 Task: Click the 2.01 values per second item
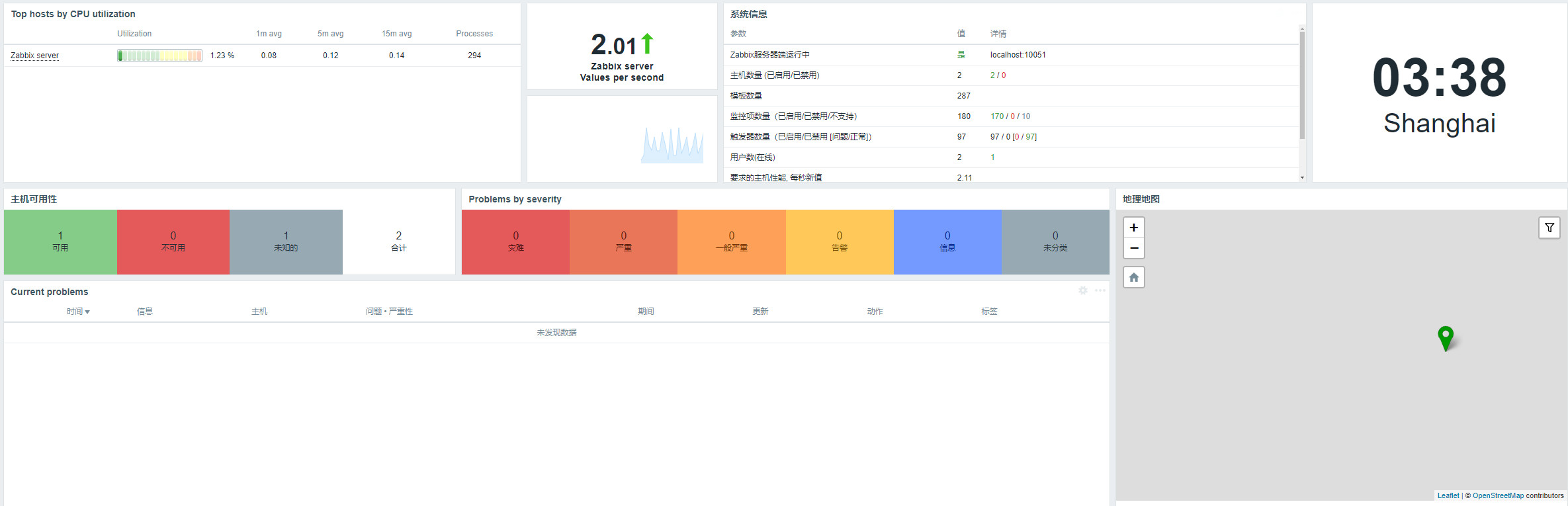pos(622,46)
